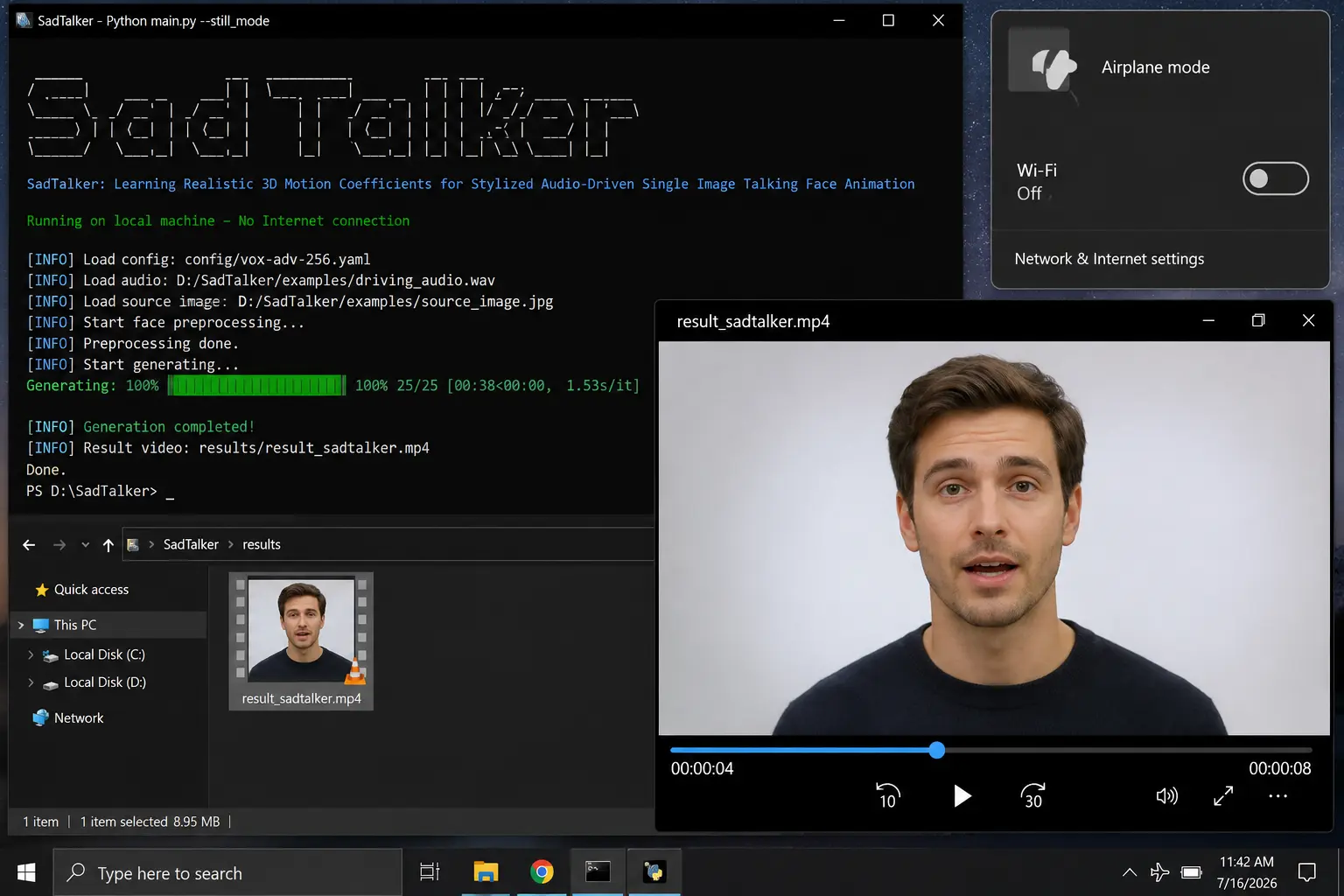Viewport: 1344px width, 896px height.
Task: Enter fullscreen with the expand arrows icon
Action: 1223,796
